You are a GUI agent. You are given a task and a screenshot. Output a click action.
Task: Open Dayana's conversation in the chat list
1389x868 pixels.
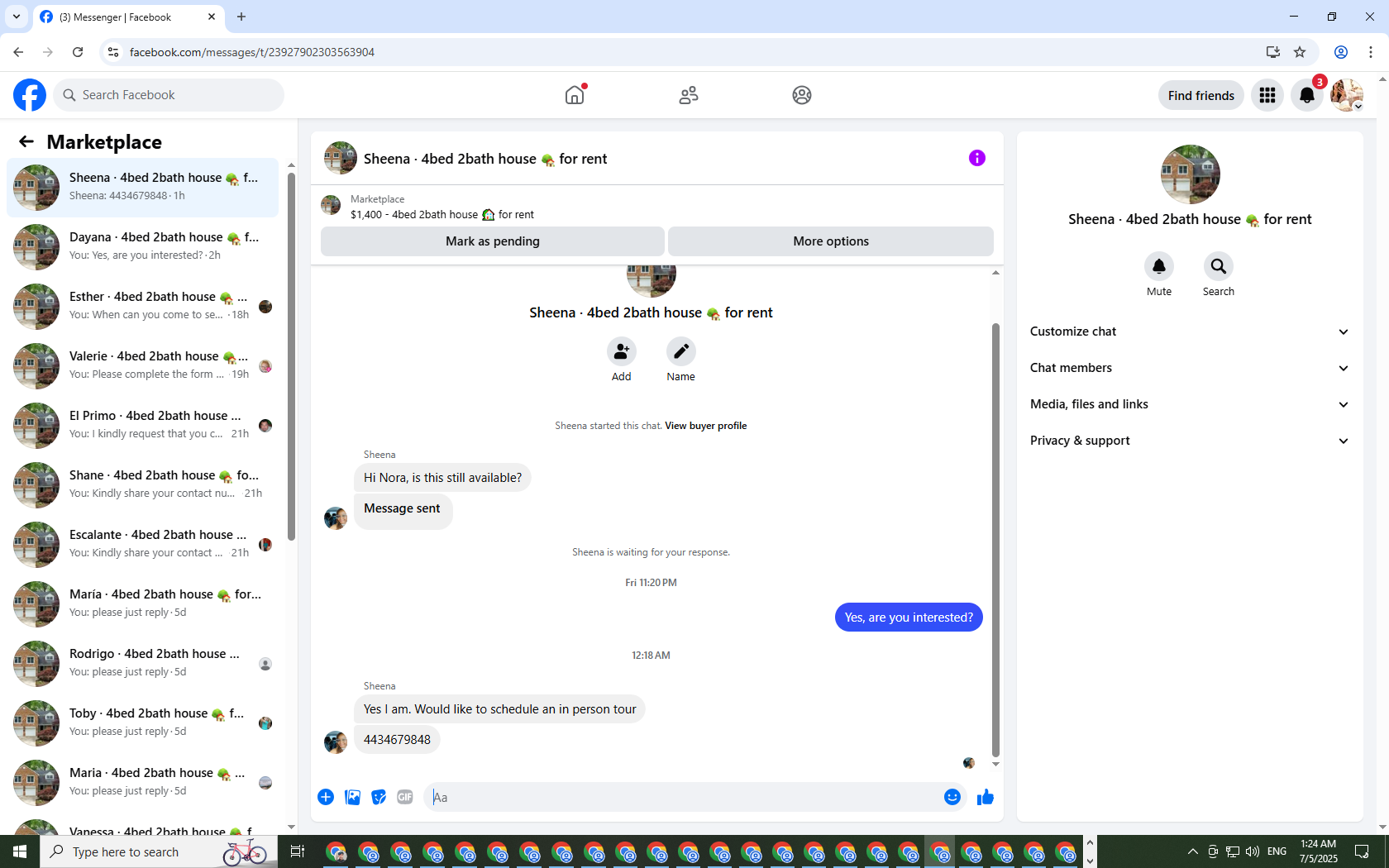coord(143,247)
